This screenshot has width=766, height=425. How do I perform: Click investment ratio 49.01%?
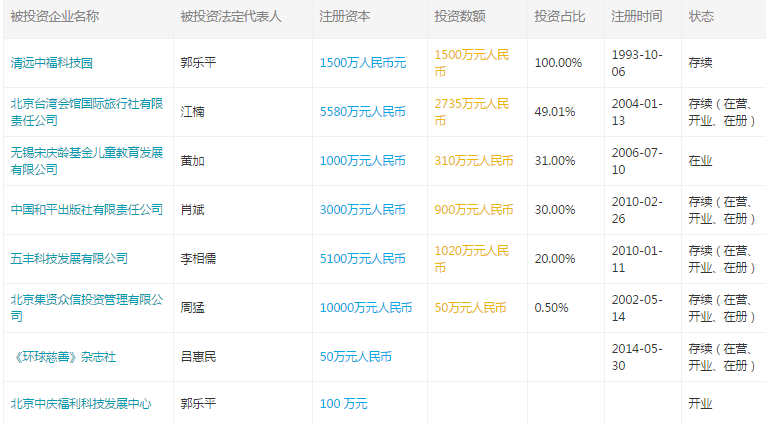point(554,112)
